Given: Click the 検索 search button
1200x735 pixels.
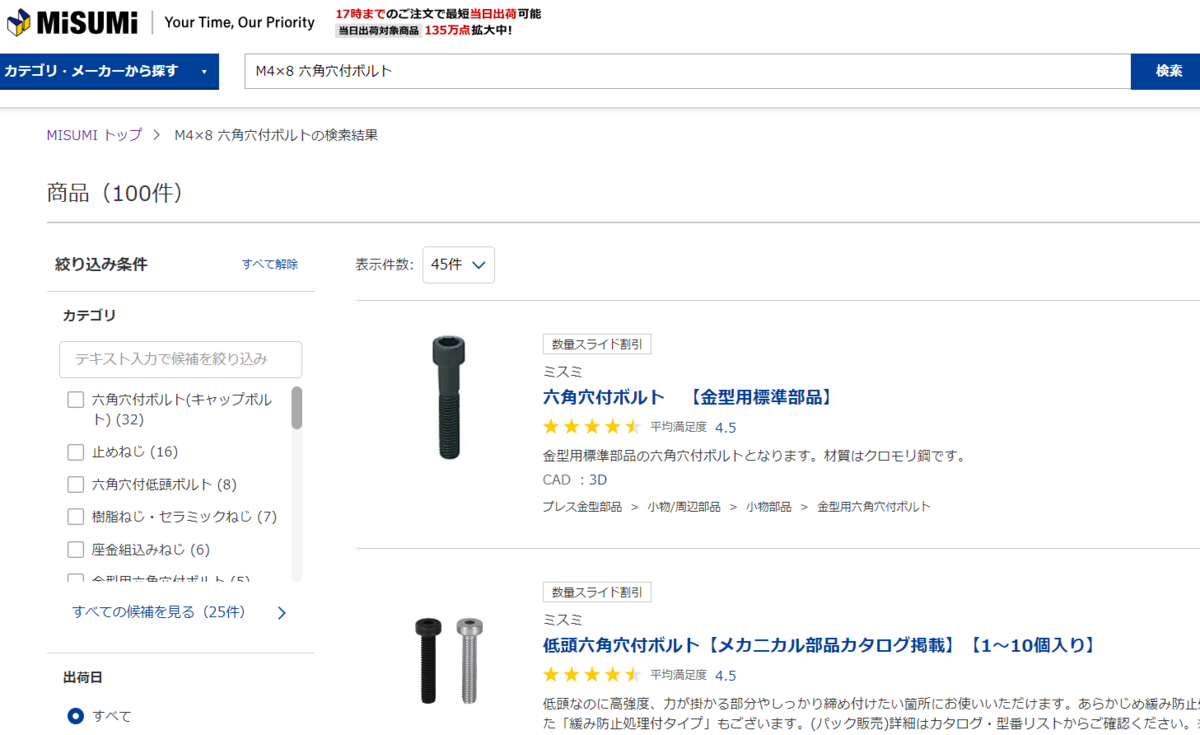Looking at the screenshot, I should pos(1168,71).
